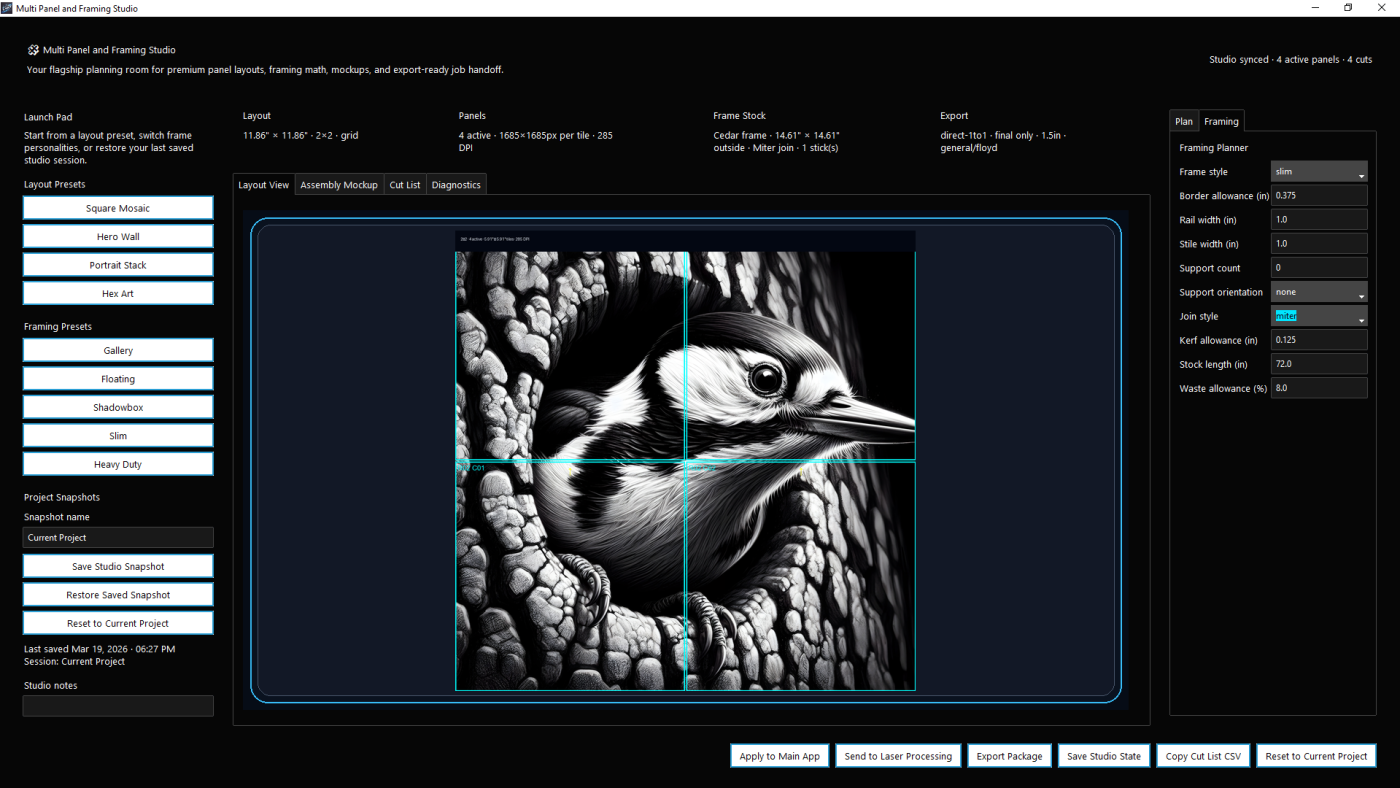The width and height of the screenshot is (1400, 788).
Task: Expand the Support orientation dropdown
Action: pyautogui.click(x=1318, y=292)
